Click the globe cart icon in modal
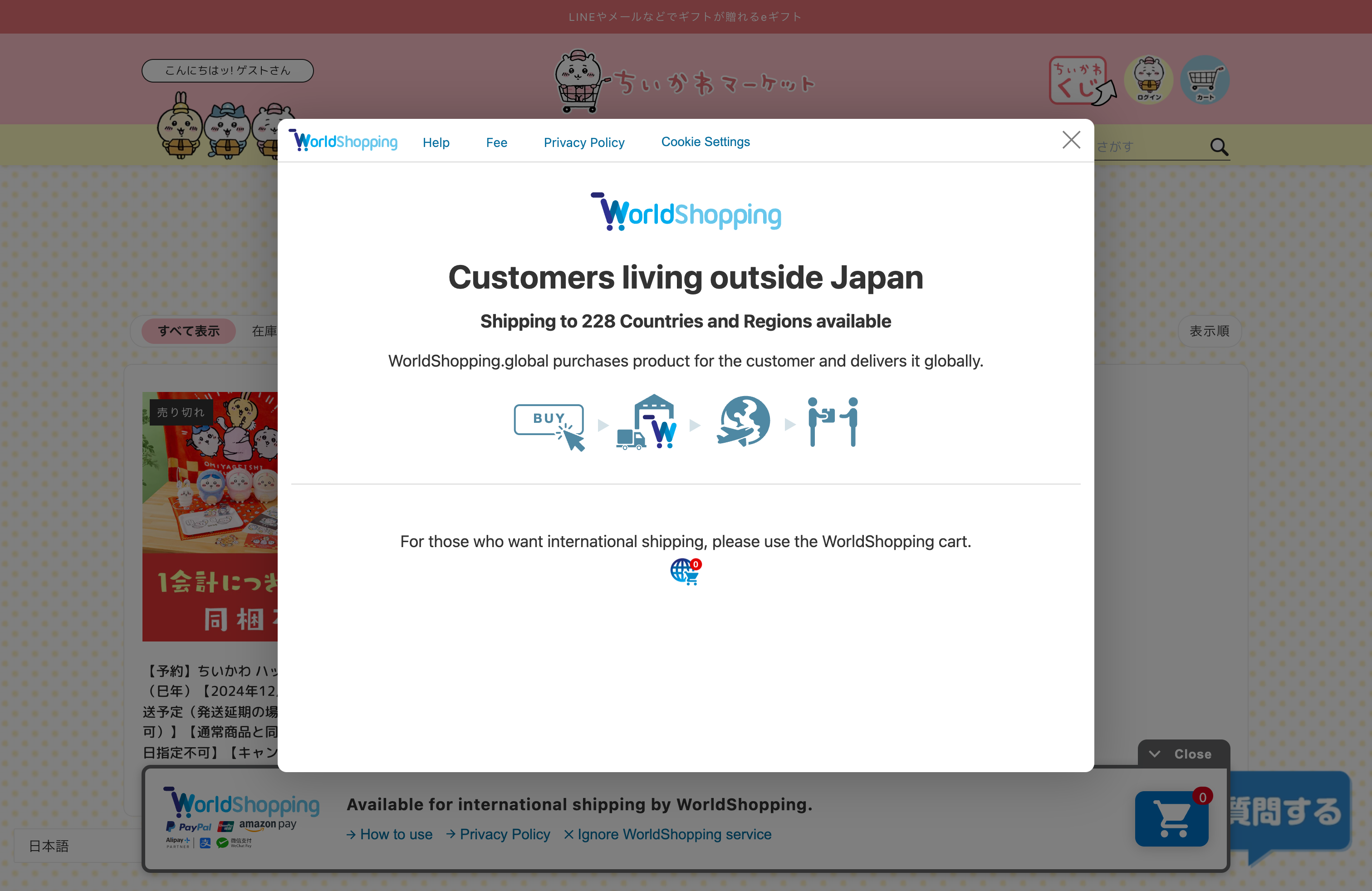The height and width of the screenshot is (891, 1372). pyautogui.click(x=686, y=571)
